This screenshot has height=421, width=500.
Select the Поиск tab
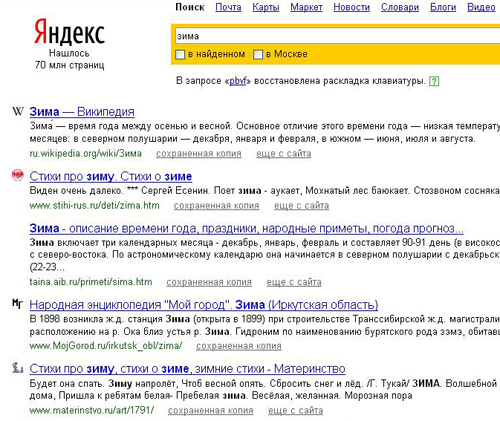click(190, 7)
